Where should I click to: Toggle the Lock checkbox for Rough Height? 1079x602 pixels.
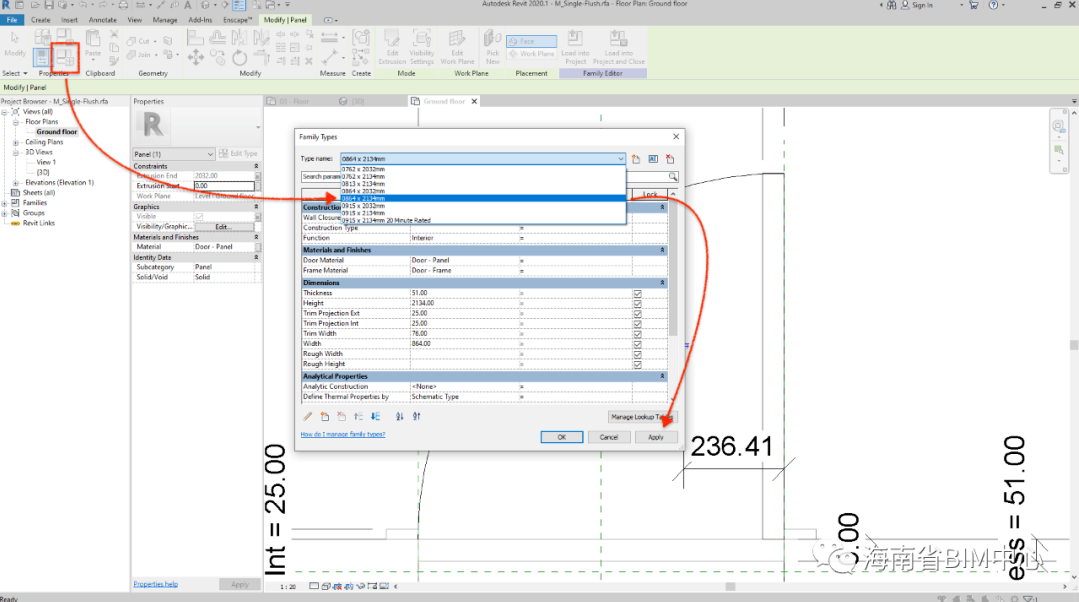[637, 364]
